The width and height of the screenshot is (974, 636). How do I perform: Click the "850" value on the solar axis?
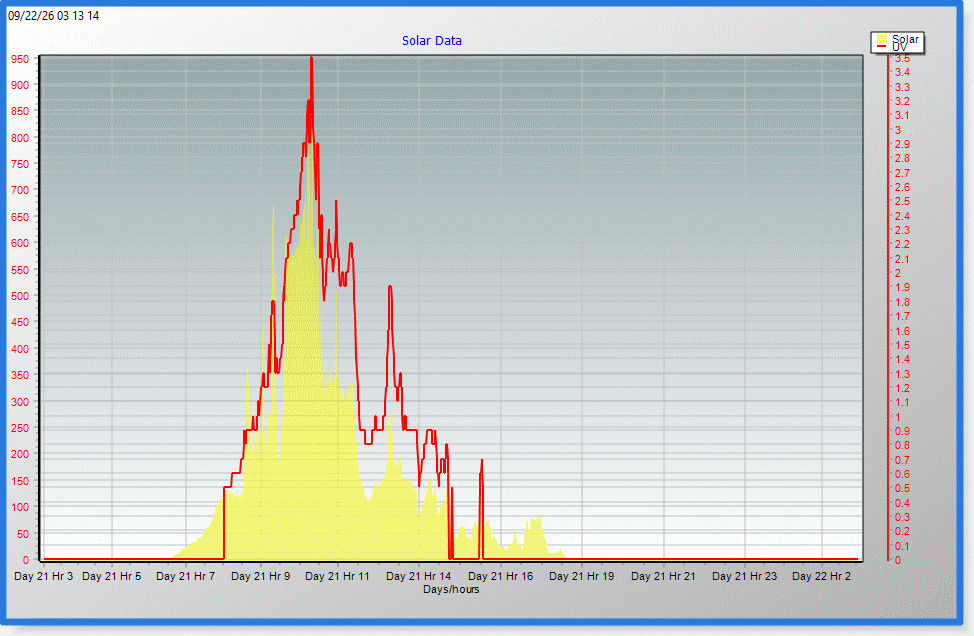point(20,112)
